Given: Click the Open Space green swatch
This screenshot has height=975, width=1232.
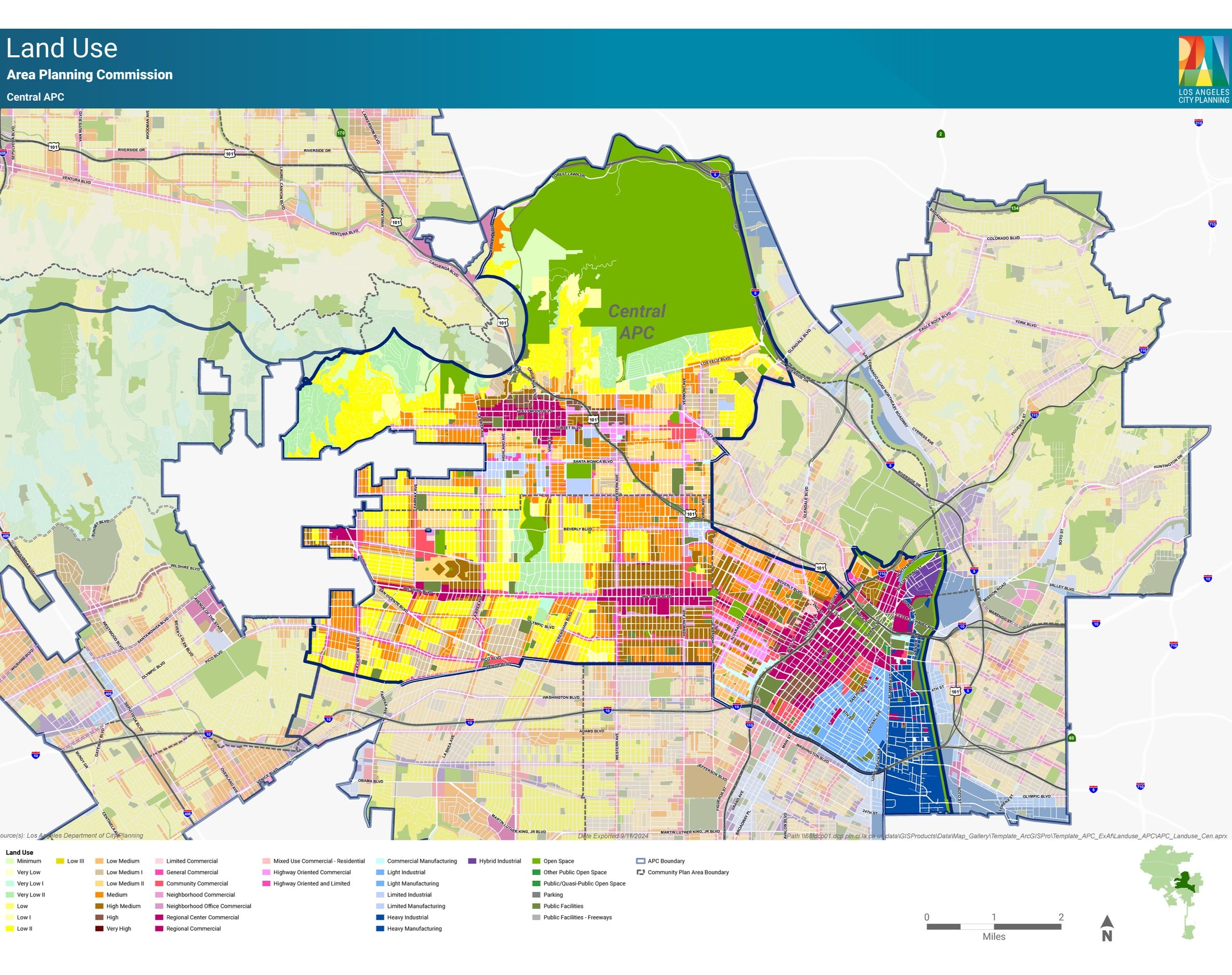Looking at the screenshot, I should 536,861.
